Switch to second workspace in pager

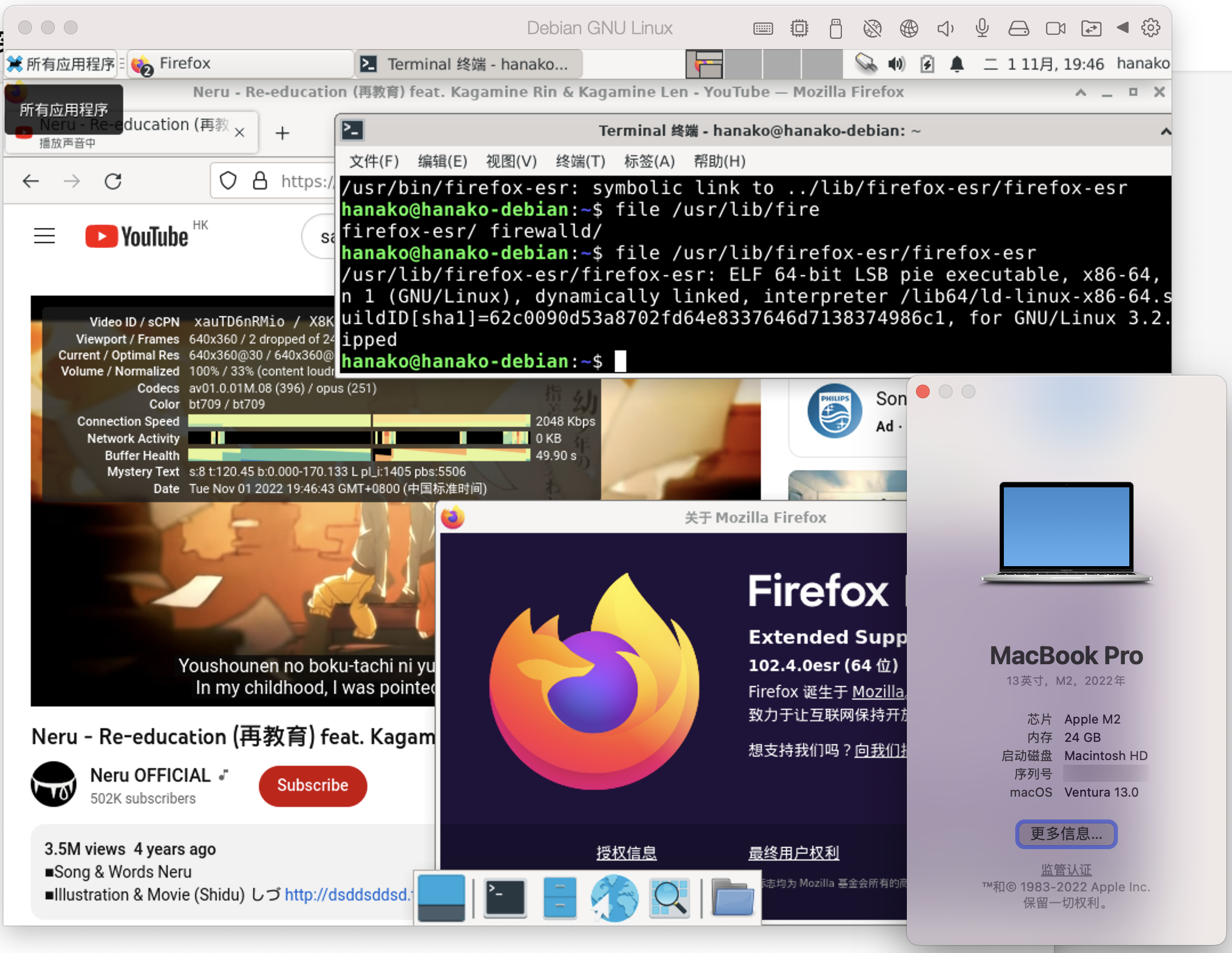[x=743, y=64]
